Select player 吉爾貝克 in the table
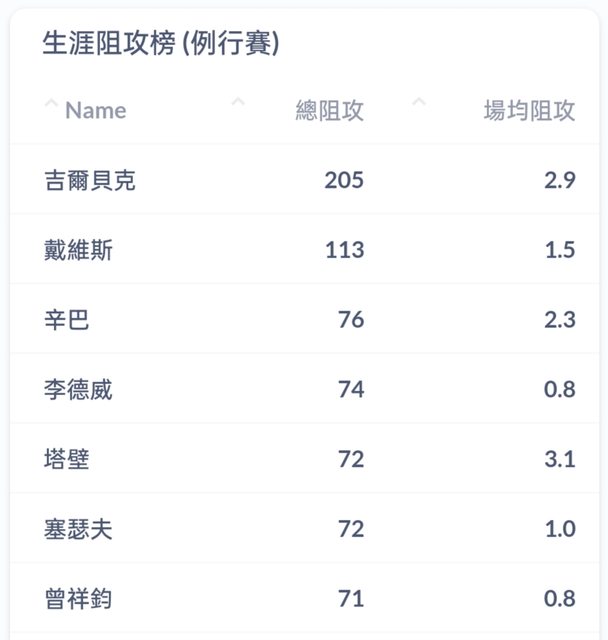Viewport: 608px width, 640px height. (x=90, y=180)
